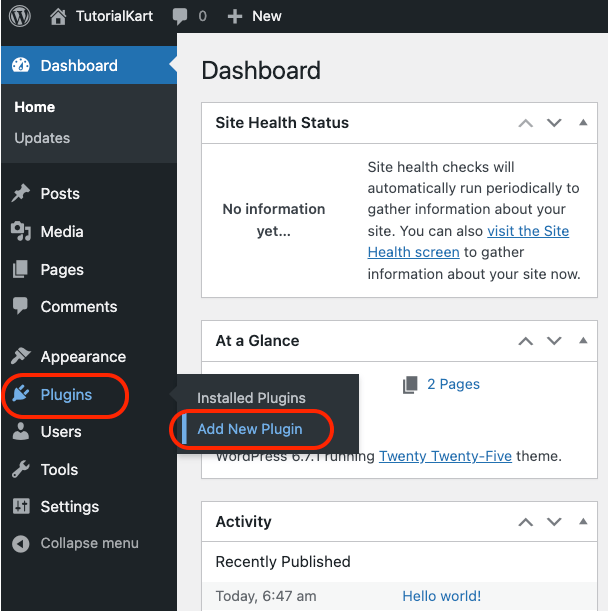Toggle the At a Glance panel
This screenshot has width=608, height=611.
pos(583,341)
